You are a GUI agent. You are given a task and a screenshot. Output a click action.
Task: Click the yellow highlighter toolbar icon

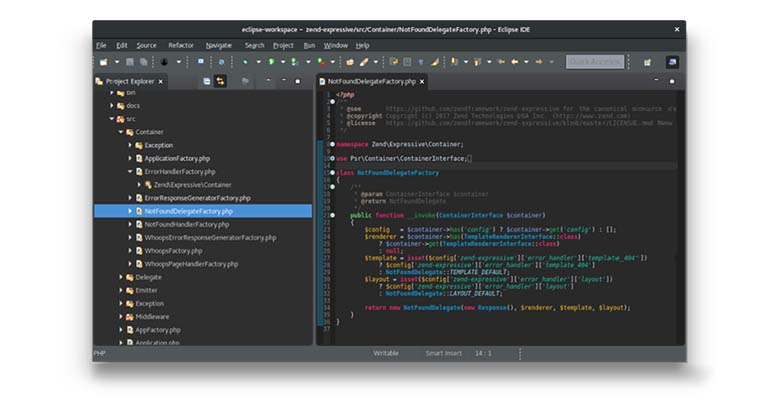point(435,62)
